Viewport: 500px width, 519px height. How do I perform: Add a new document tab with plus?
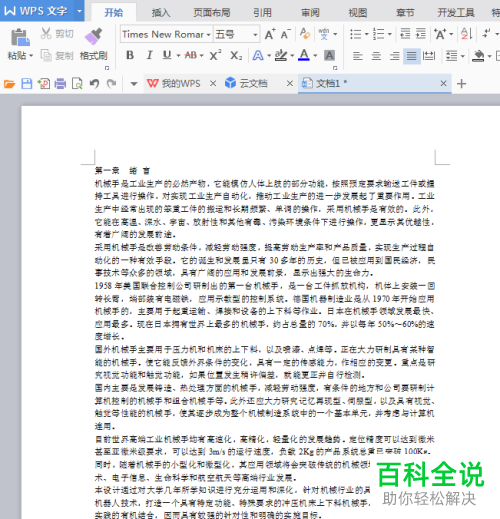point(461,83)
